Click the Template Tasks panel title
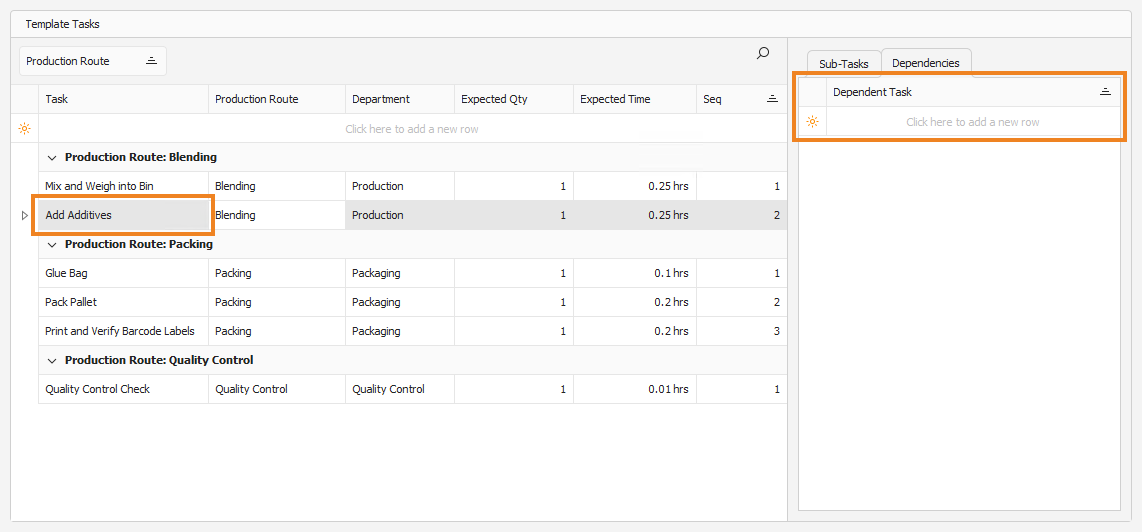Image resolution: width=1142 pixels, height=532 pixels. (63, 24)
